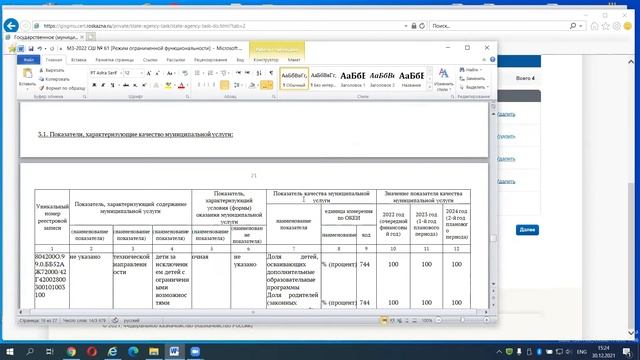This screenshot has width=640, height=360.
Task: Click the sort A-Z icon
Action: pos(259,73)
